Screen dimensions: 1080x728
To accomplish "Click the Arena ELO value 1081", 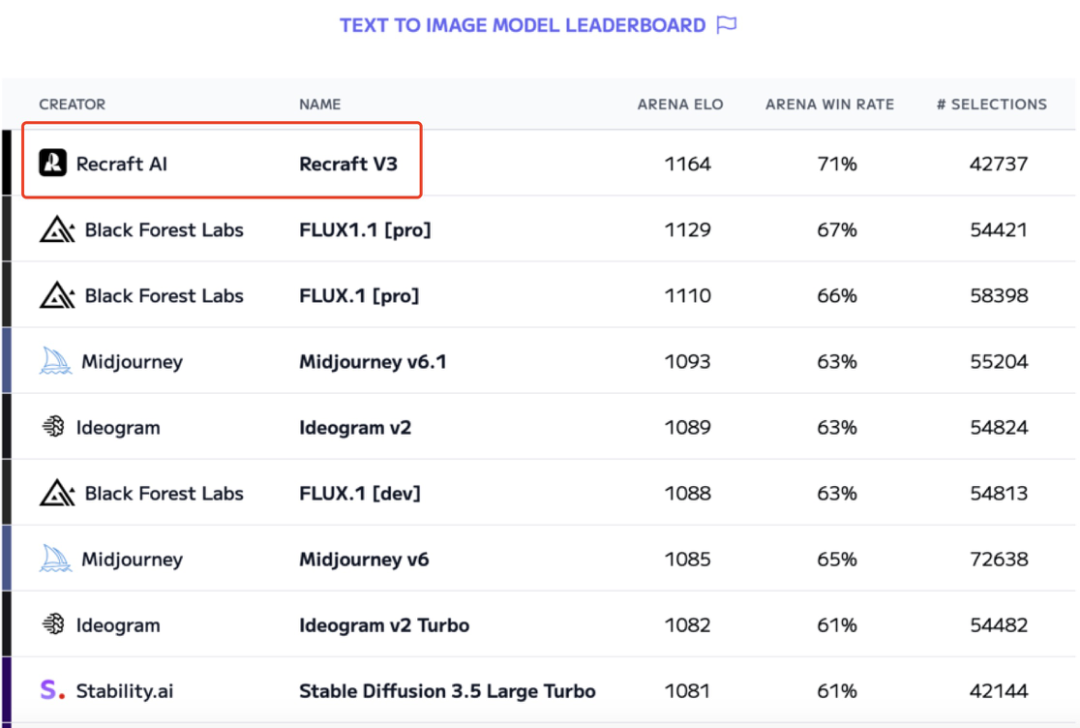I will tap(687, 691).
